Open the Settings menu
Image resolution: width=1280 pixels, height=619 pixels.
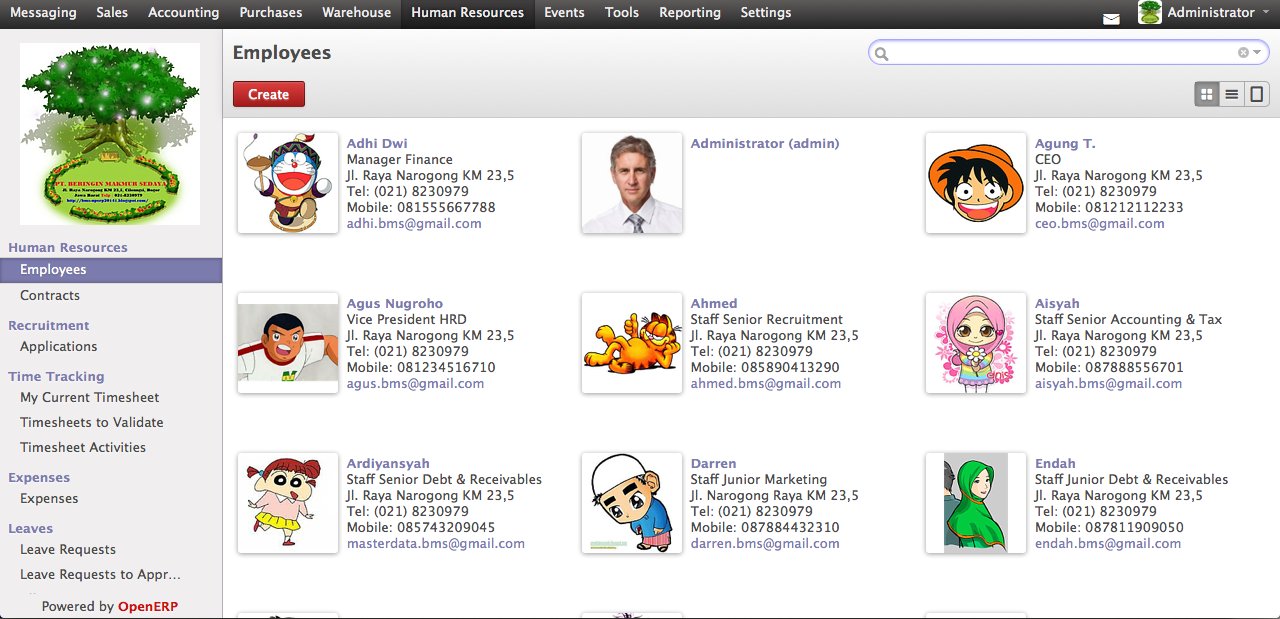pyautogui.click(x=766, y=13)
